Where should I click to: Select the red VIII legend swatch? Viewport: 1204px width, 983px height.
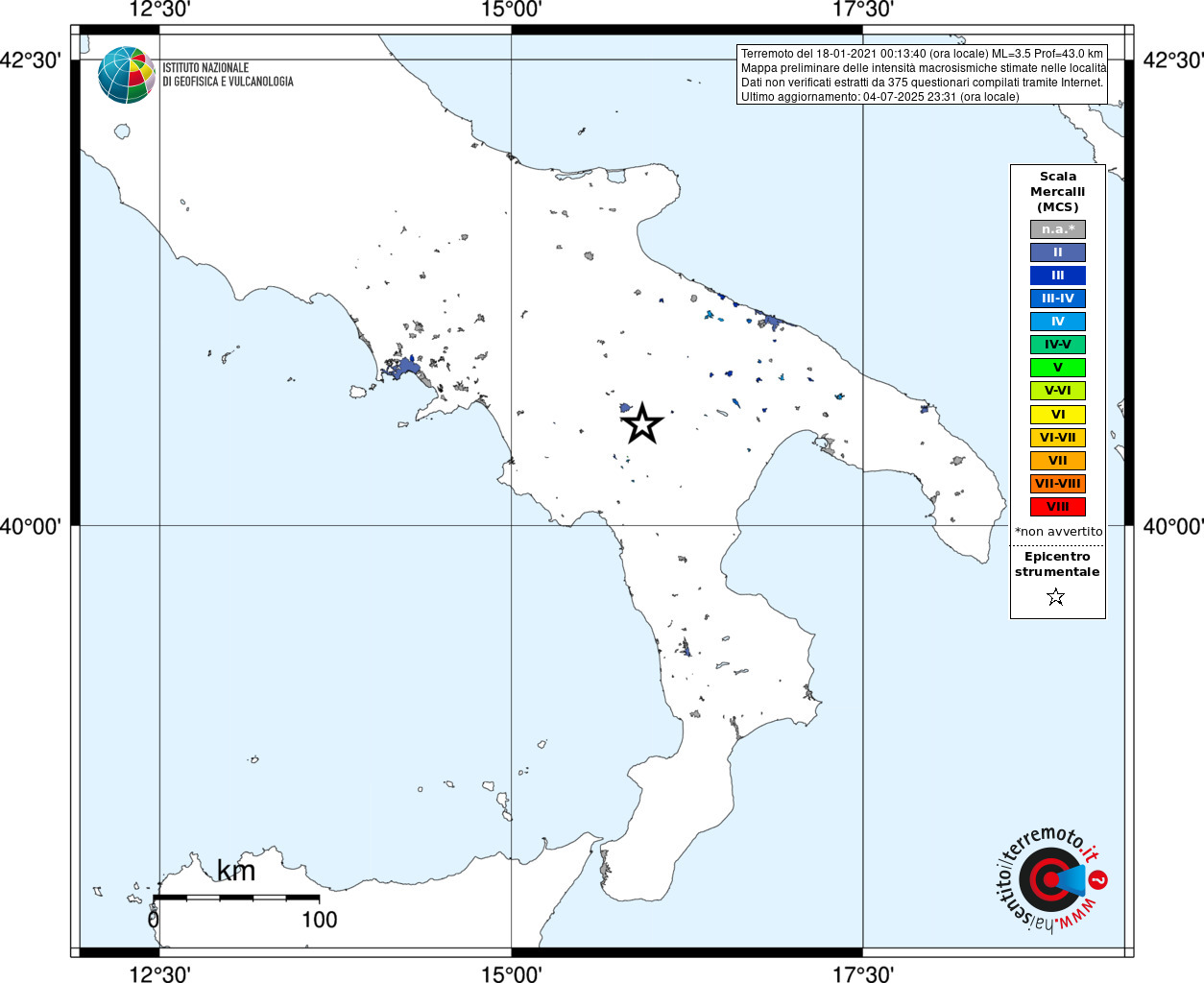pyautogui.click(x=1057, y=507)
